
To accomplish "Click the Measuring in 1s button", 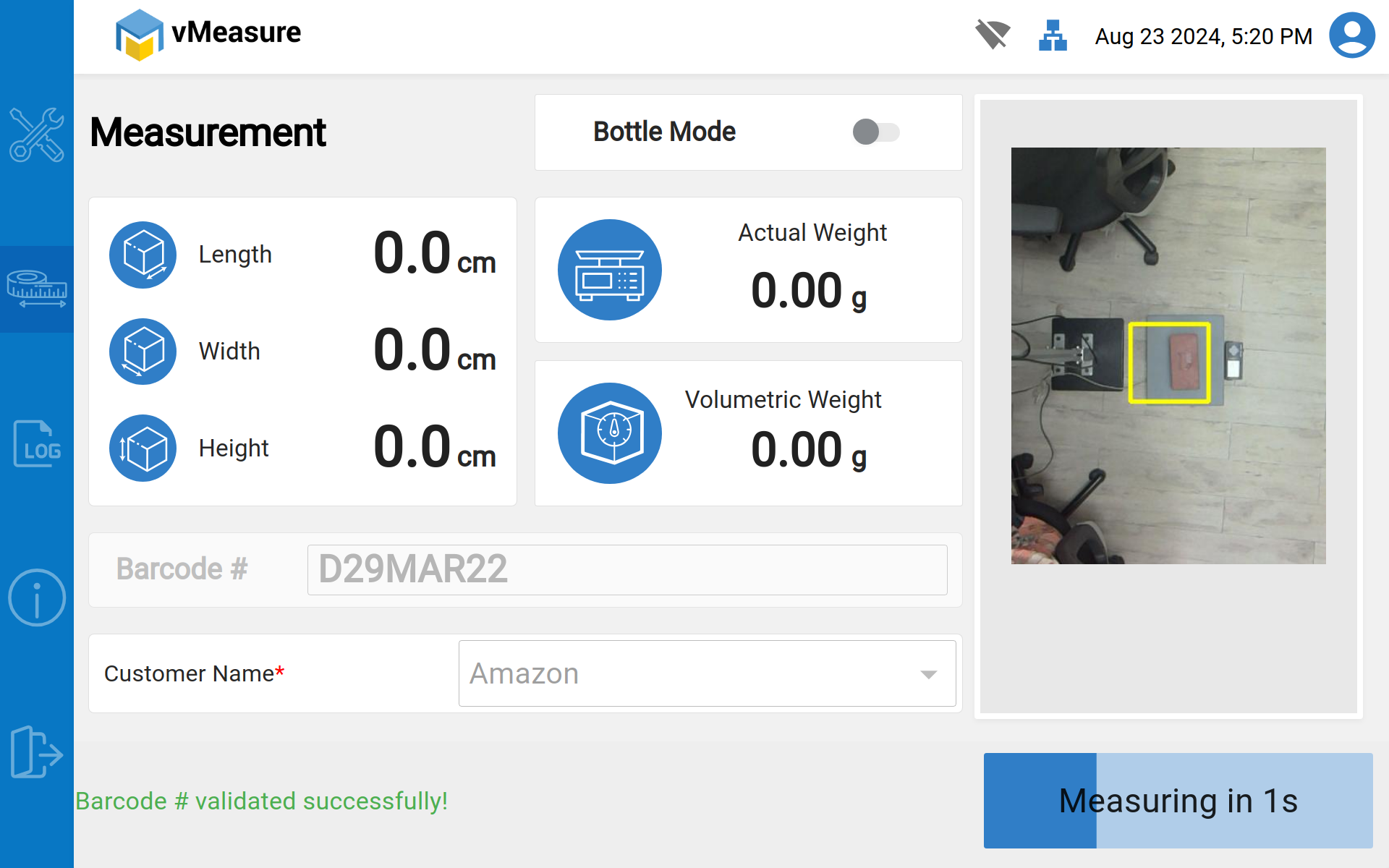I will [1178, 801].
